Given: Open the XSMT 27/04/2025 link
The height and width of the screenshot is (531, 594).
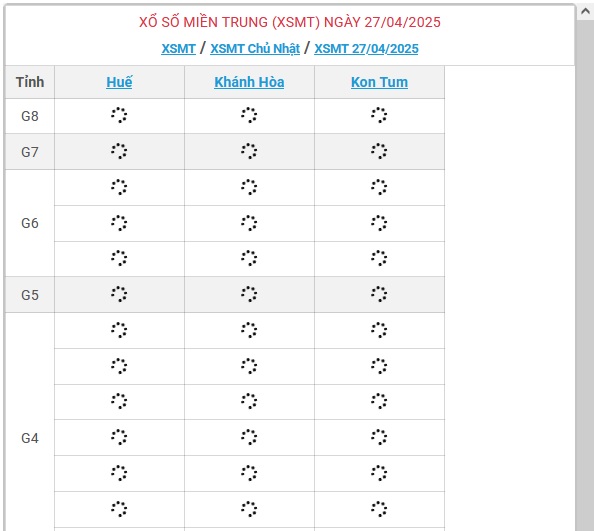Looking at the screenshot, I should pos(366,49).
